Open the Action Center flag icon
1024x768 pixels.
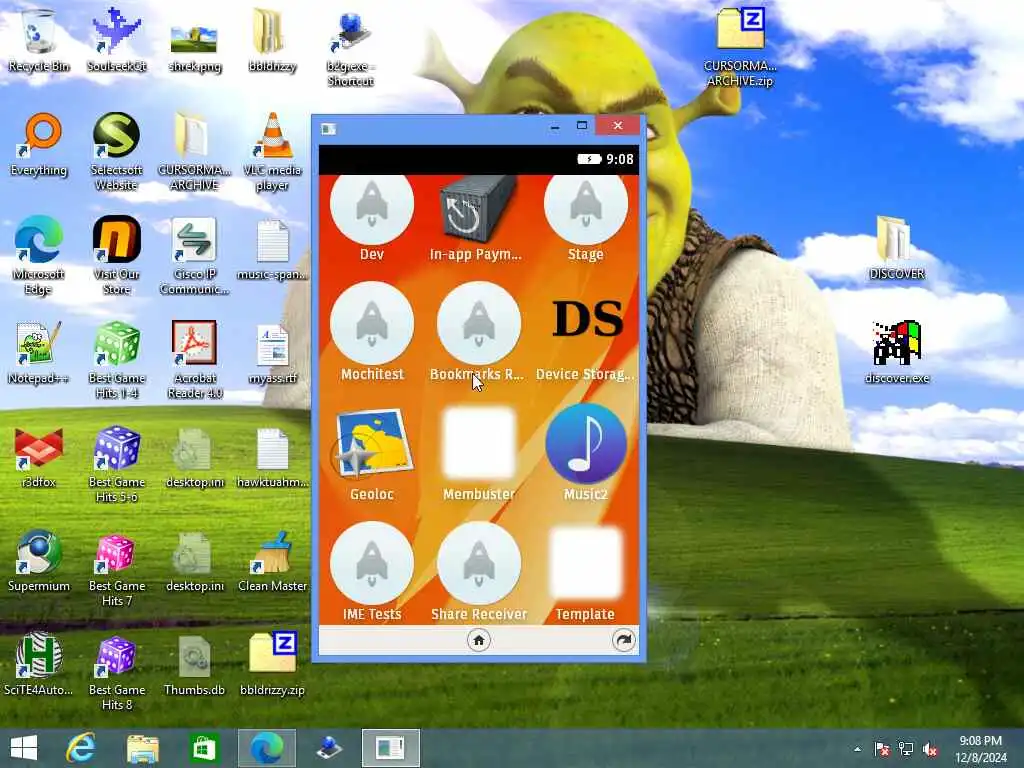click(882, 749)
